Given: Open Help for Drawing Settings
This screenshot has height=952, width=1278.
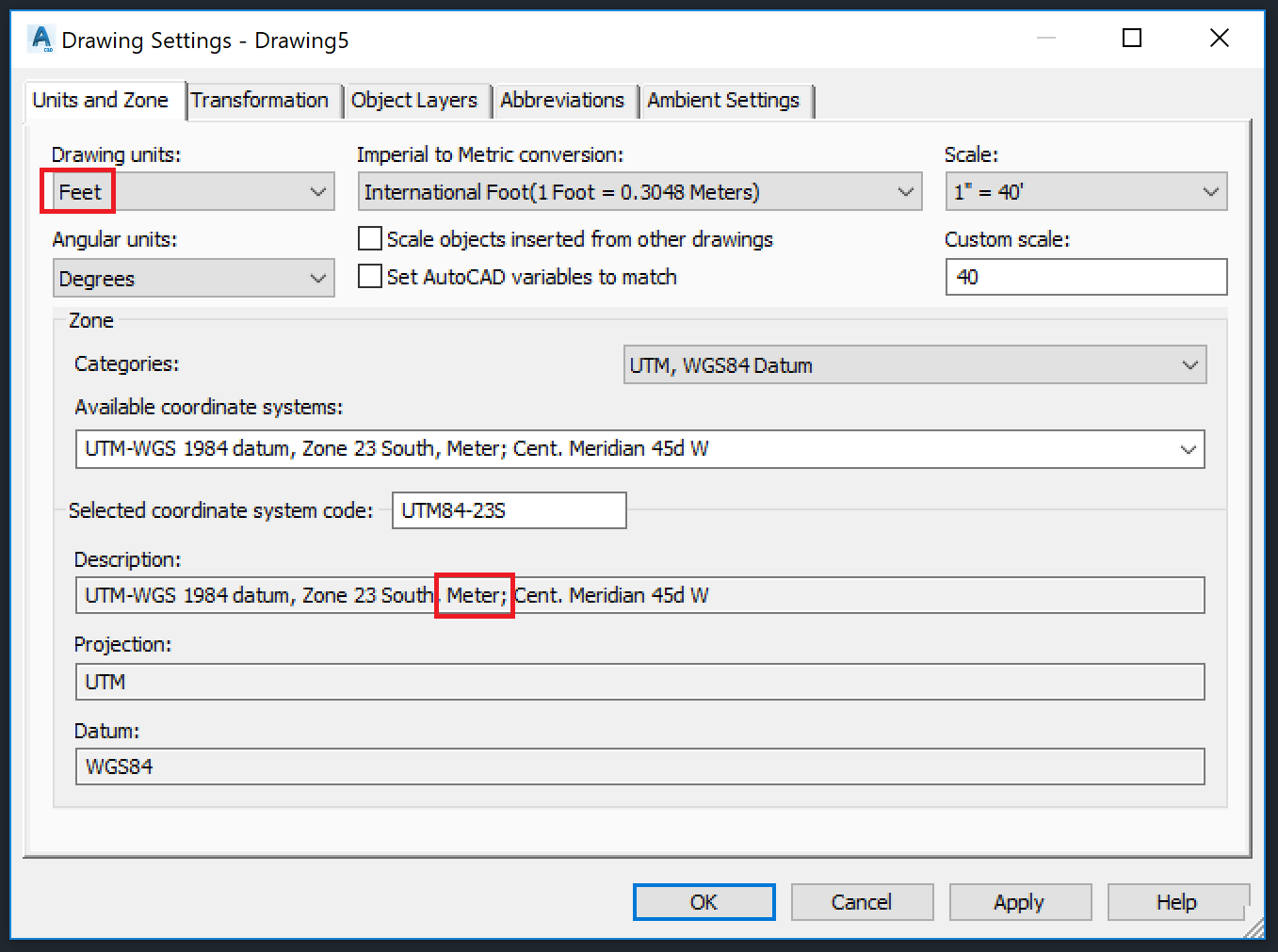Looking at the screenshot, I should pos(1177,902).
